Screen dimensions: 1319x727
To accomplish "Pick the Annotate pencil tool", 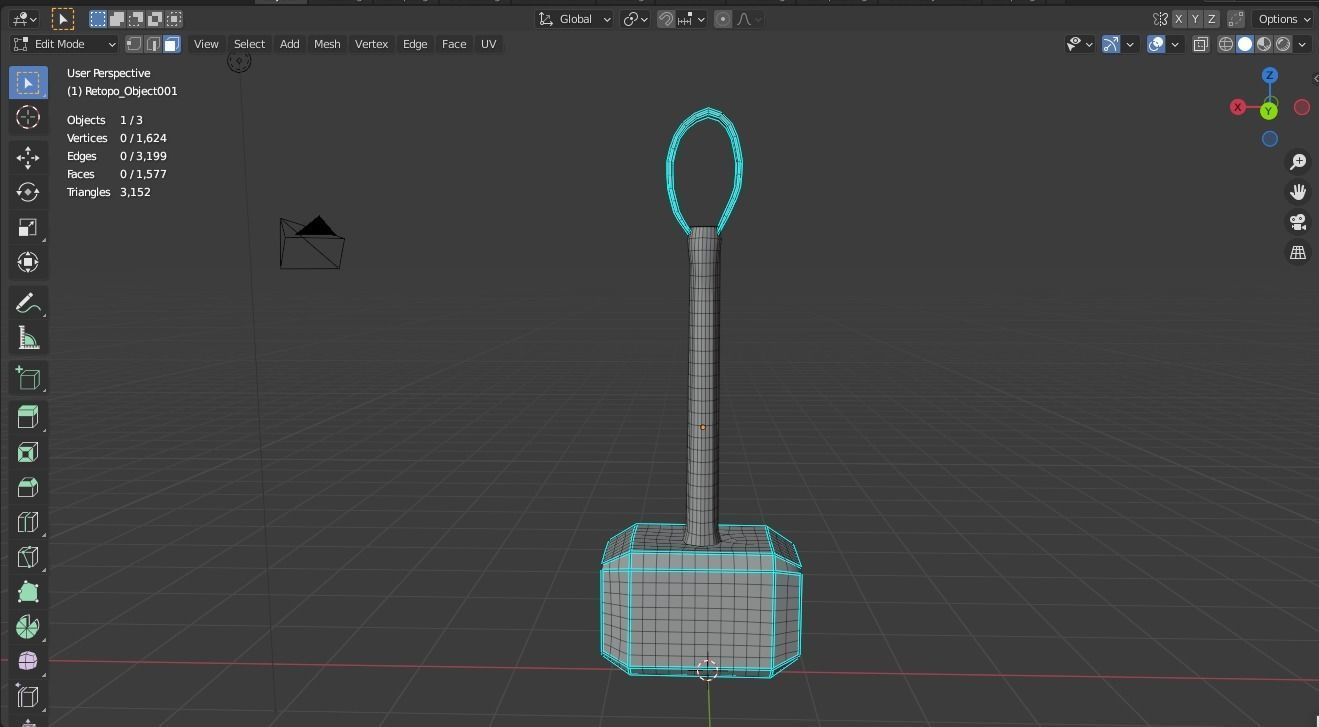I will pos(28,303).
